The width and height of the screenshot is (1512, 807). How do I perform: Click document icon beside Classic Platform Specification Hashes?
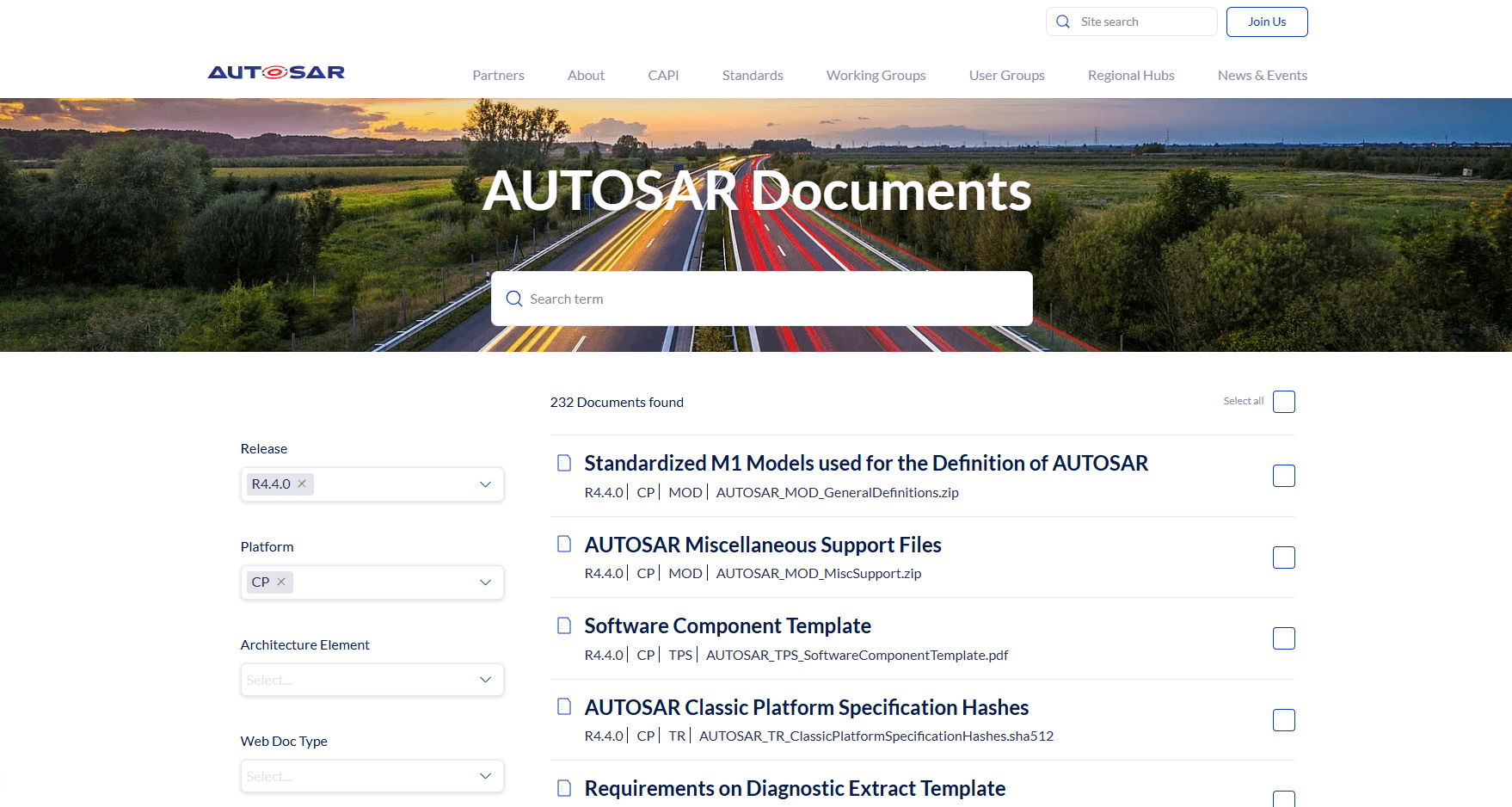564,706
